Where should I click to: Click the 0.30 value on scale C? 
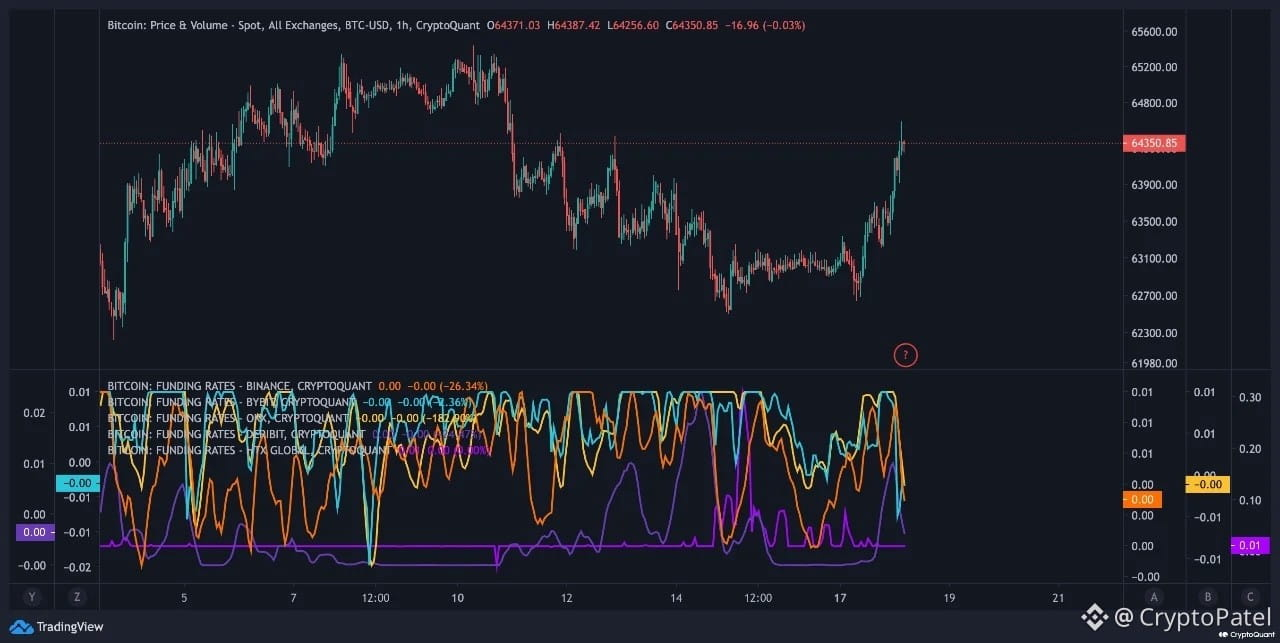click(x=1250, y=398)
